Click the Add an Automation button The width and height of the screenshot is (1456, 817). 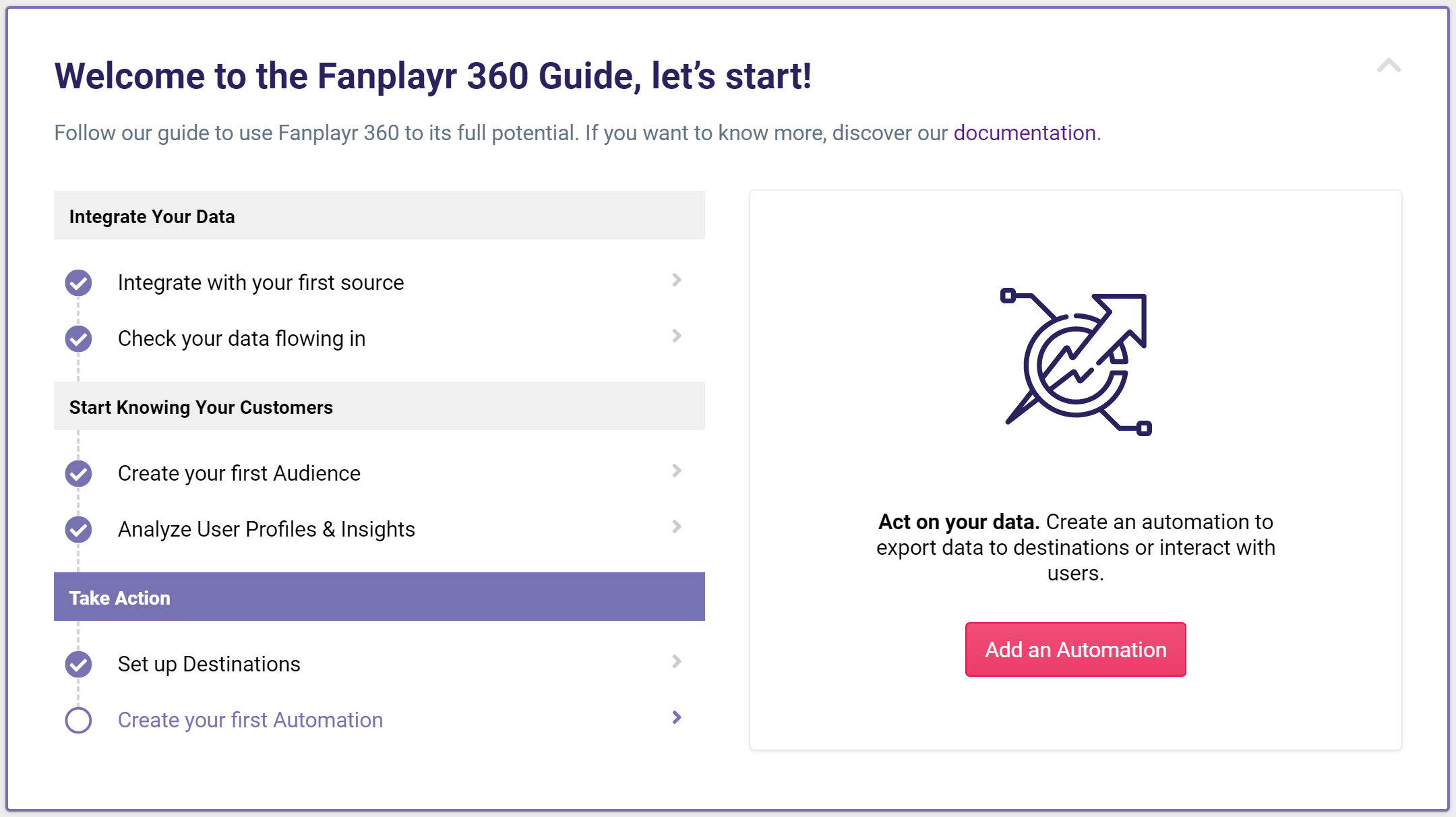click(x=1075, y=649)
